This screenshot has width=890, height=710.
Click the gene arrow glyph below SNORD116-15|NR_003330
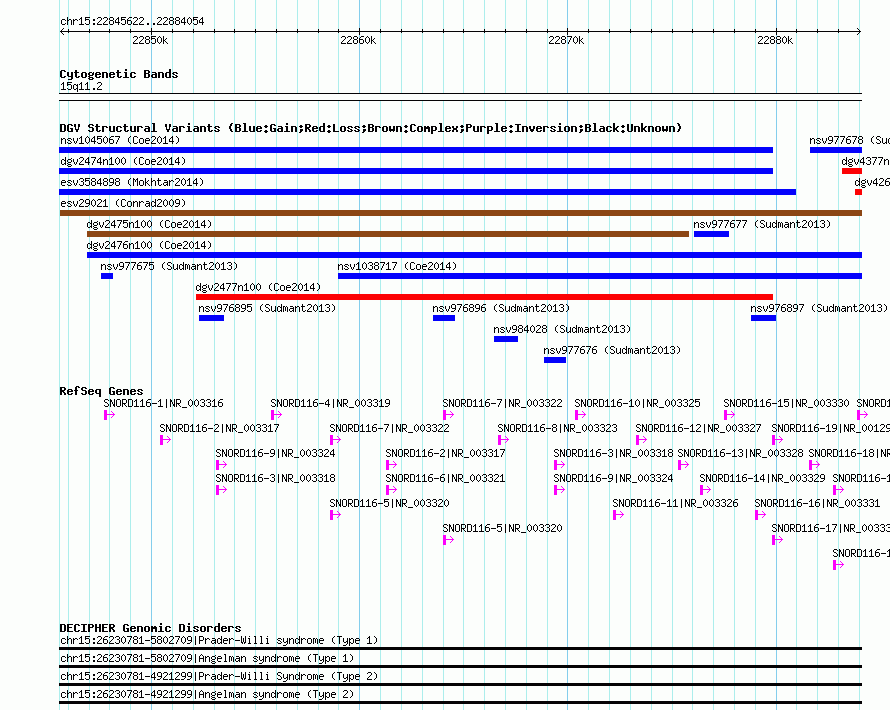coord(729,415)
